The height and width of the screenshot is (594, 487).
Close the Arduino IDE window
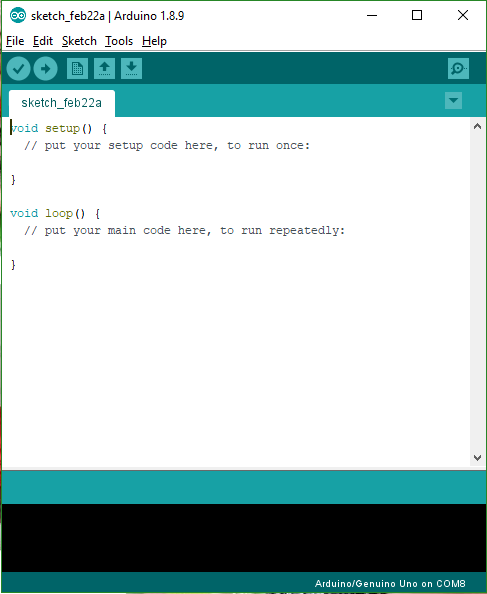[463, 16]
